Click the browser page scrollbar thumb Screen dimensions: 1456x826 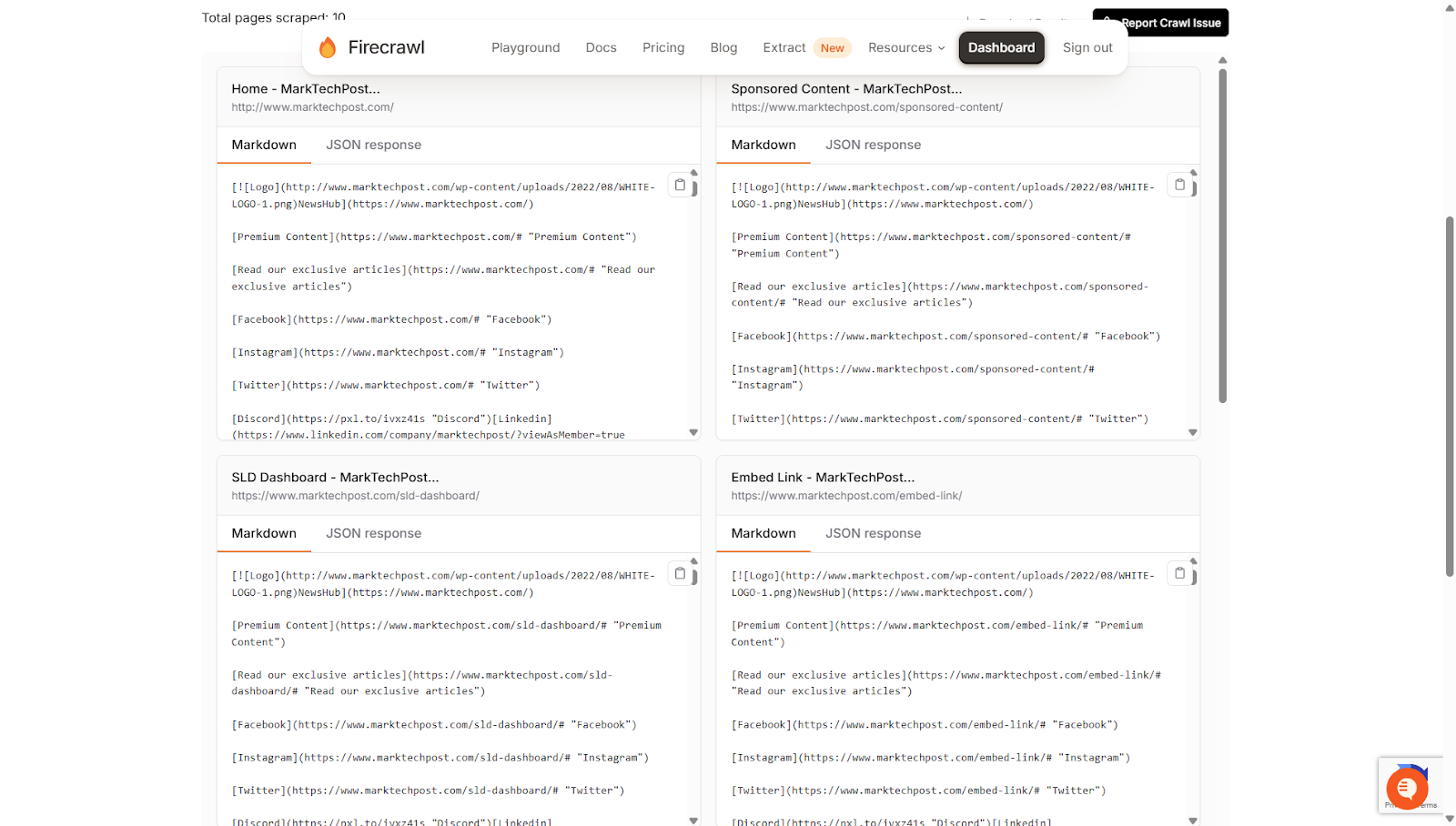click(1450, 397)
